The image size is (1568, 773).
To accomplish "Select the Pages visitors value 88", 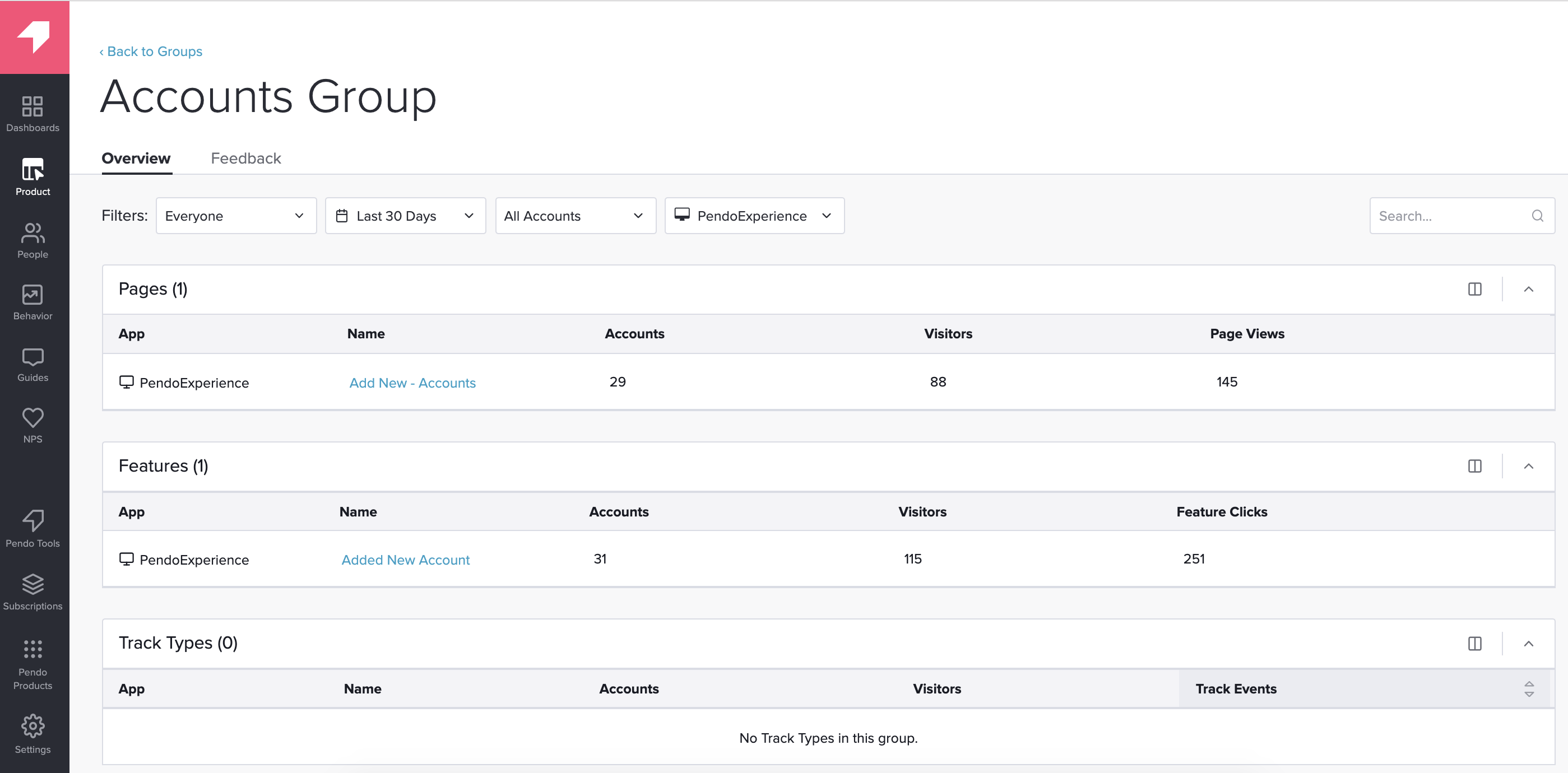I will 938,382.
